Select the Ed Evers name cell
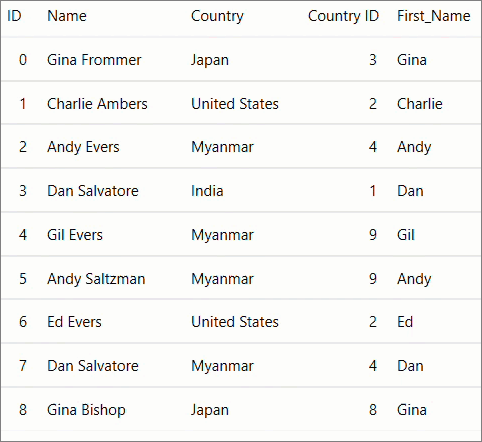 74,322
